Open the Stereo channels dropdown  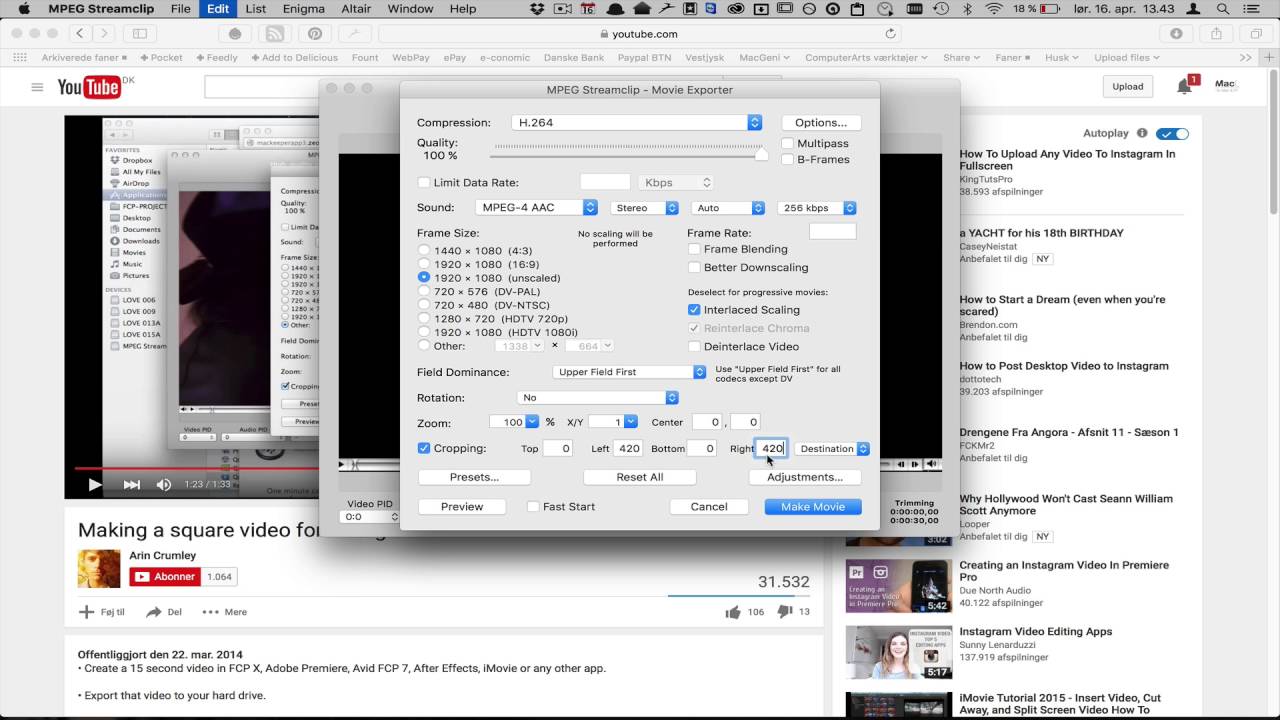[x=645, y=208]
